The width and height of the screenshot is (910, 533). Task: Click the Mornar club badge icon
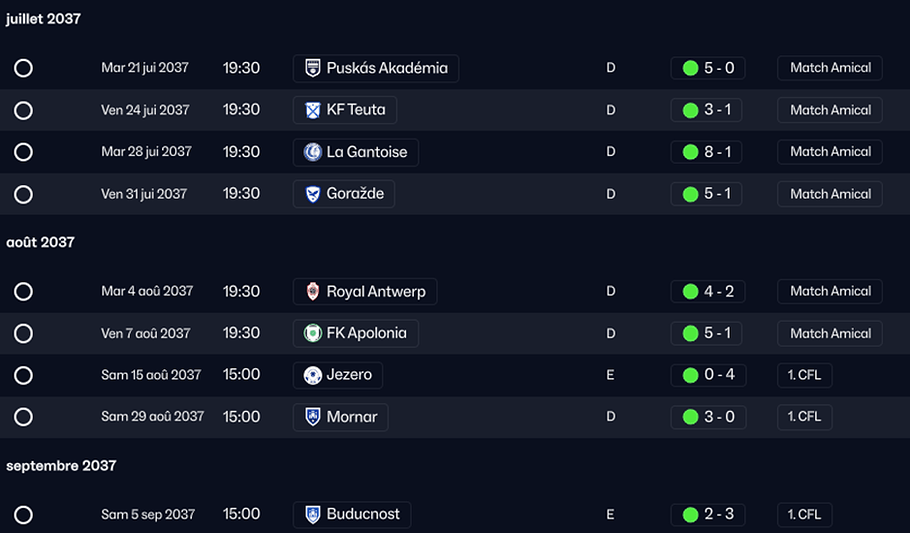click(x=312, y=417)
